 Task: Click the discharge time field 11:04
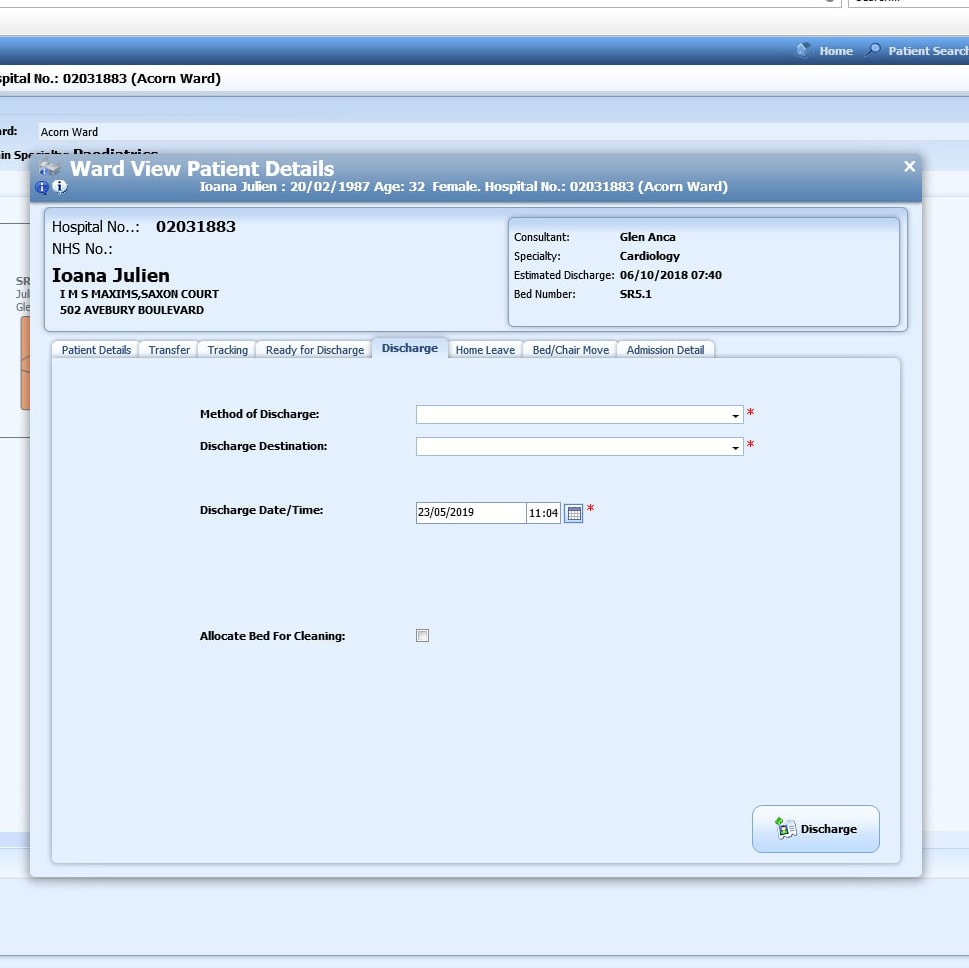point(543,513)
